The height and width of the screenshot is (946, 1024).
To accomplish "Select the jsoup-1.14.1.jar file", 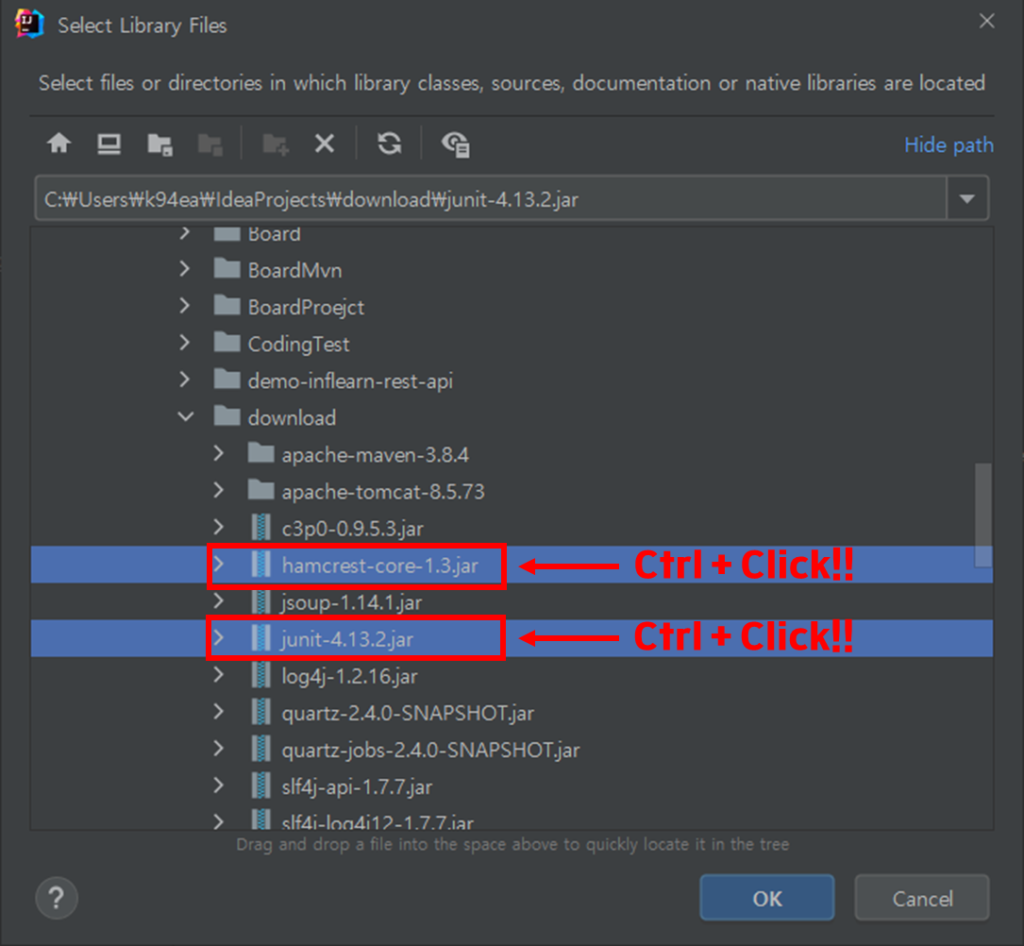I will pos(351,602).
